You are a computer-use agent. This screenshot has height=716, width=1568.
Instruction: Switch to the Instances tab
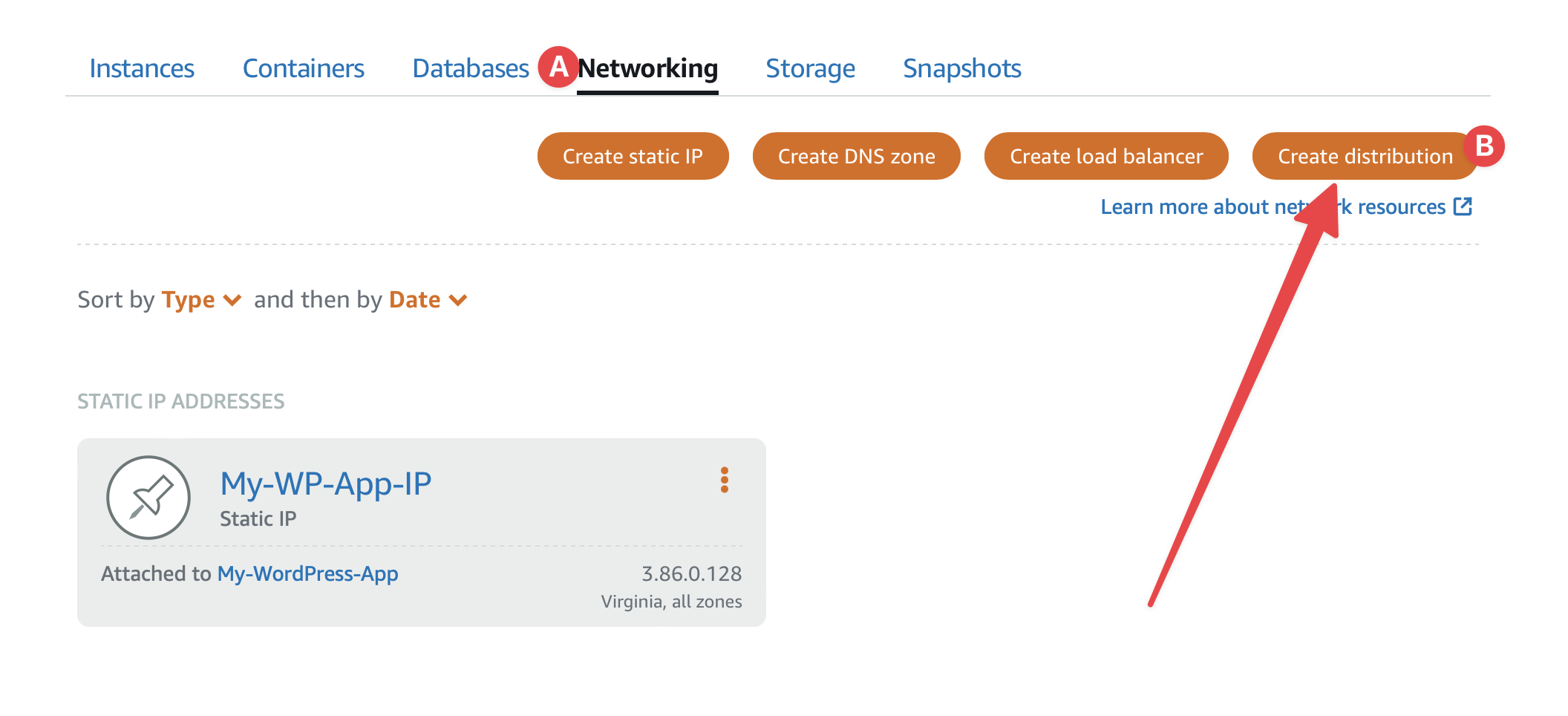[x=142, y=68]
